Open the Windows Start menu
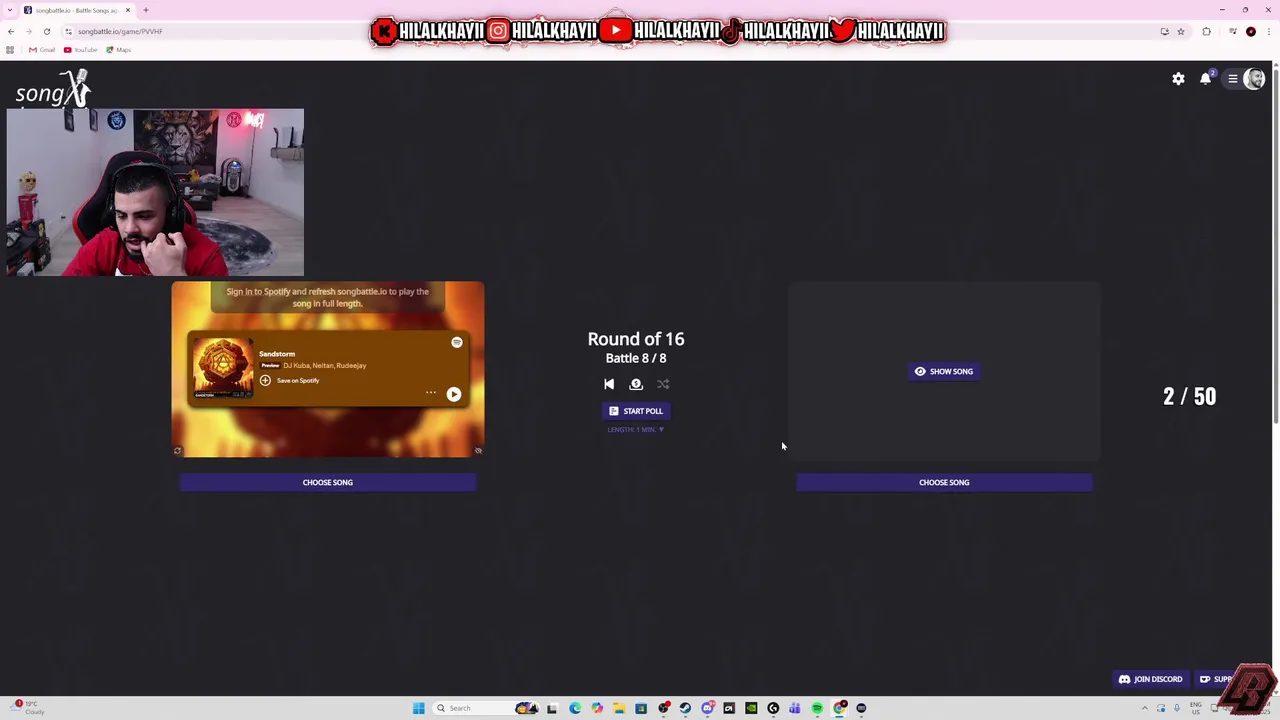The width and height of the screenshot is (1280, 720). 418,708
